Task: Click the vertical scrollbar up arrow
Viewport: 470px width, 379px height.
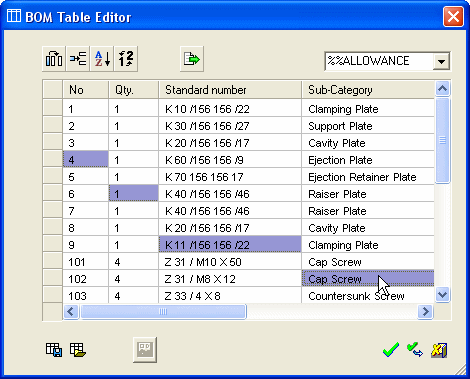Action: 442,89
